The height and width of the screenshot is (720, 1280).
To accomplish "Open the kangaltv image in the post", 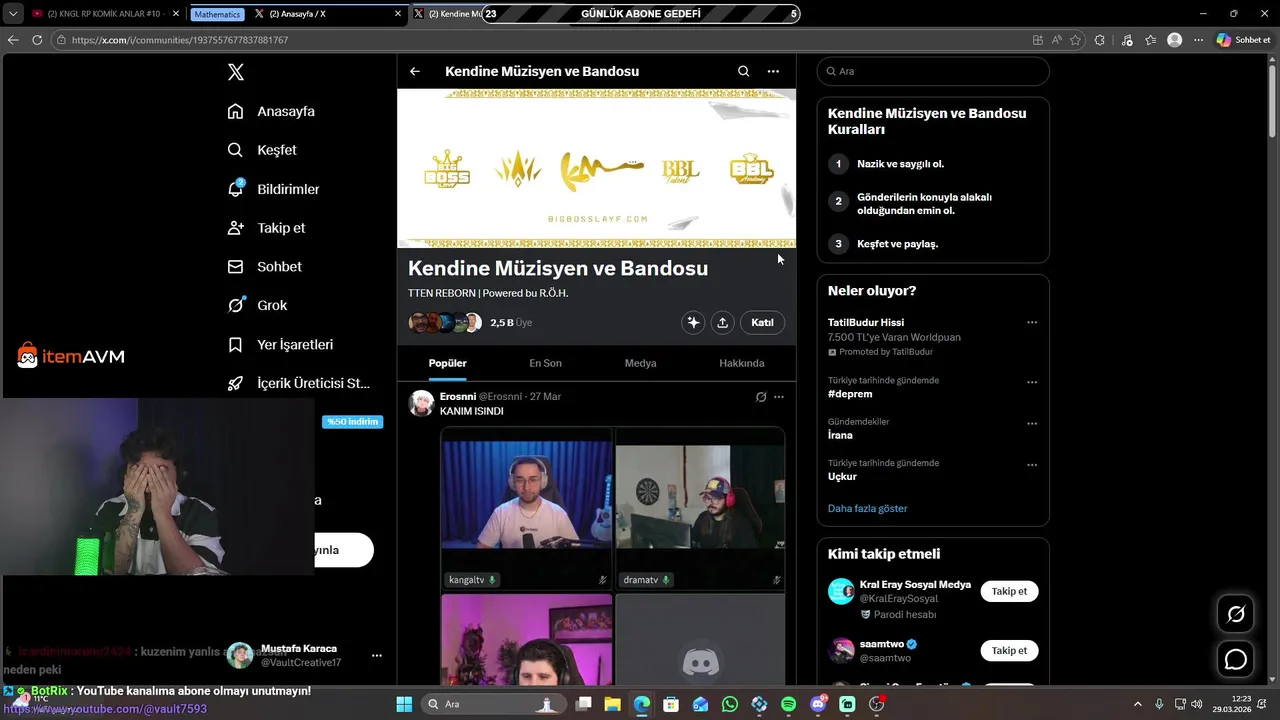I will (x=526, y=508).
